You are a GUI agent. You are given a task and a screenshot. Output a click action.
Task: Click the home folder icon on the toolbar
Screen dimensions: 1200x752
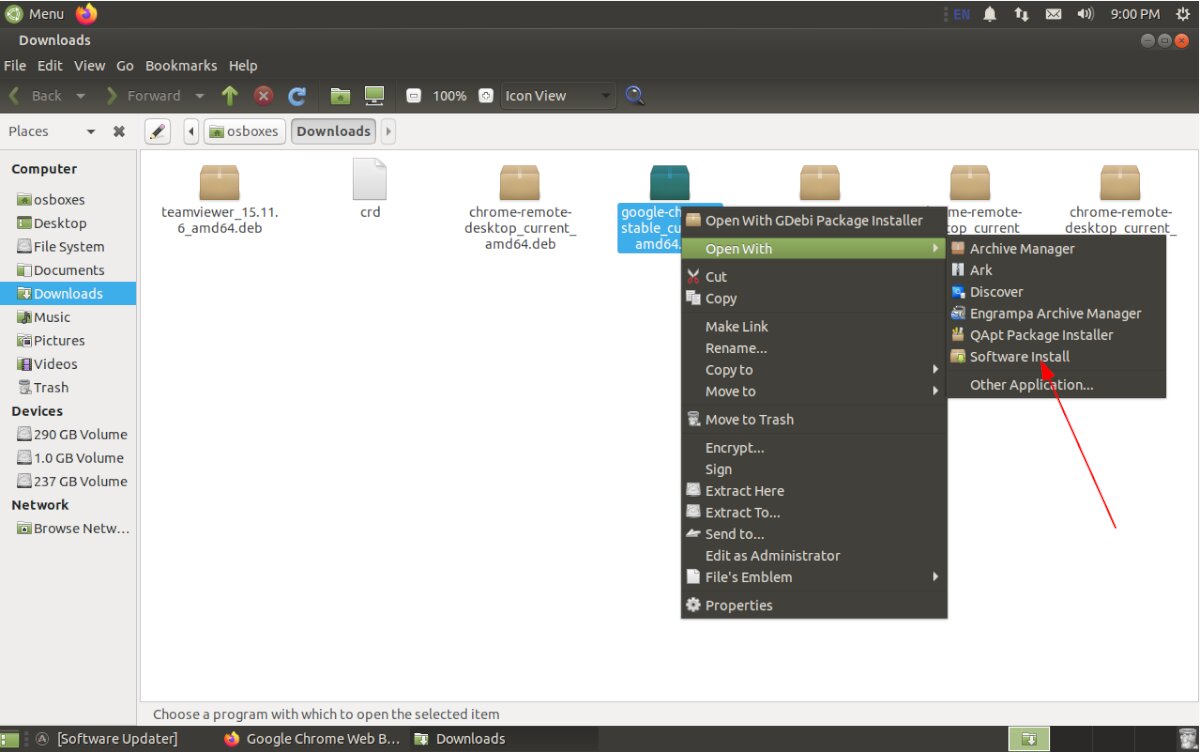coord(339,95)
